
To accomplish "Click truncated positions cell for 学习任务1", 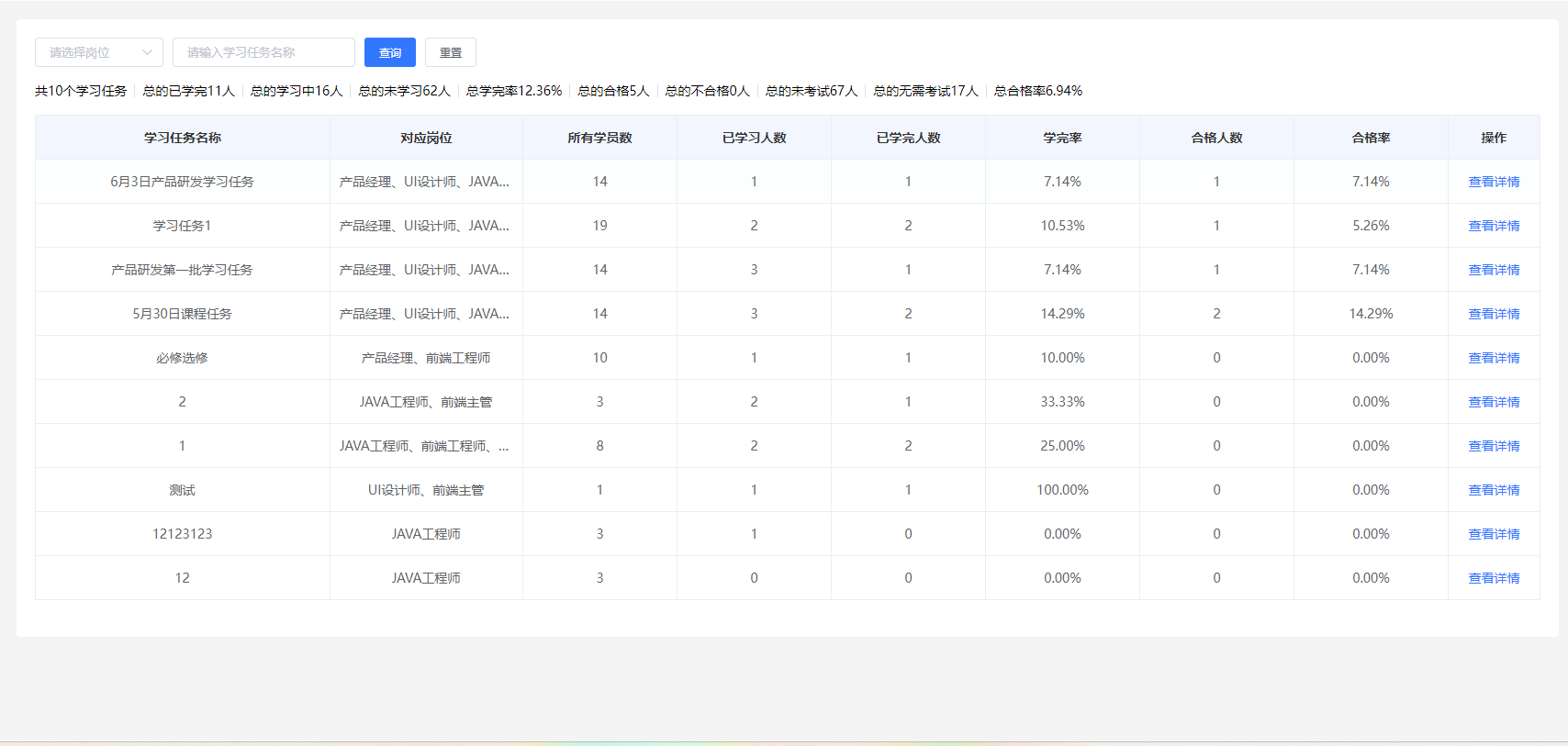I will point(425,226).
